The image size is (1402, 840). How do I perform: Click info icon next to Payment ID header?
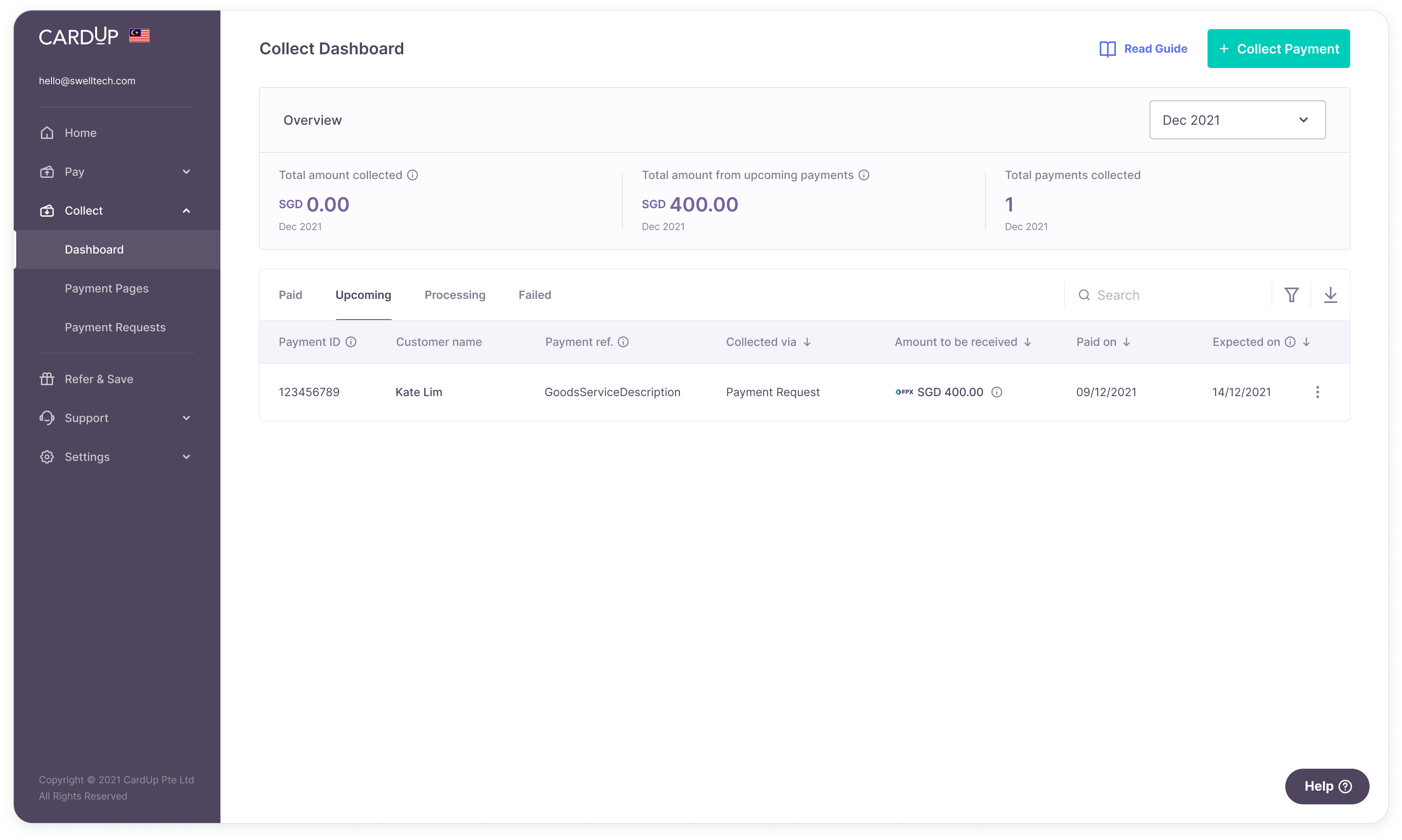(351, 342)
